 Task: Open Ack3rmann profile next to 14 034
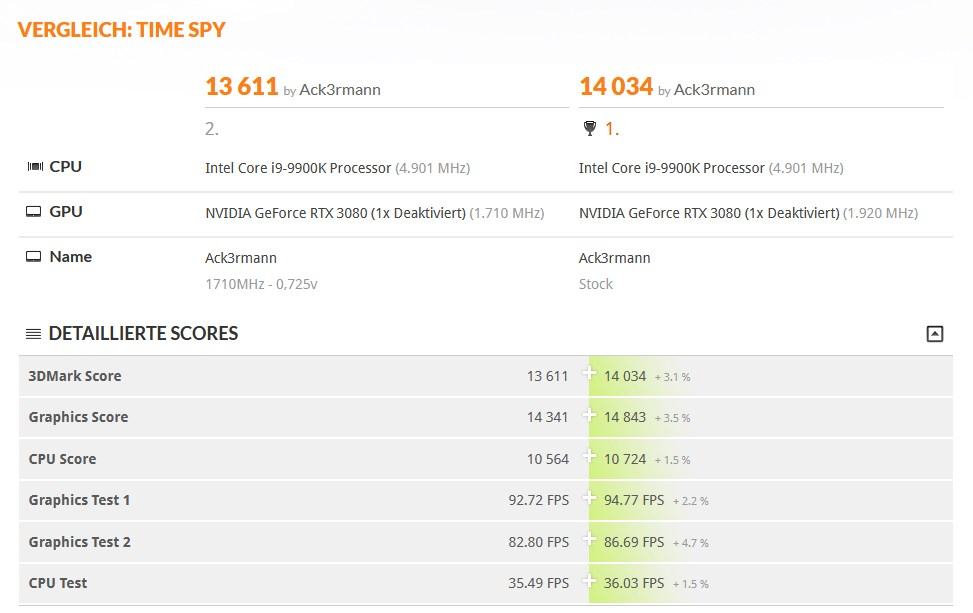pyautogui.click(x=714, y=90)
